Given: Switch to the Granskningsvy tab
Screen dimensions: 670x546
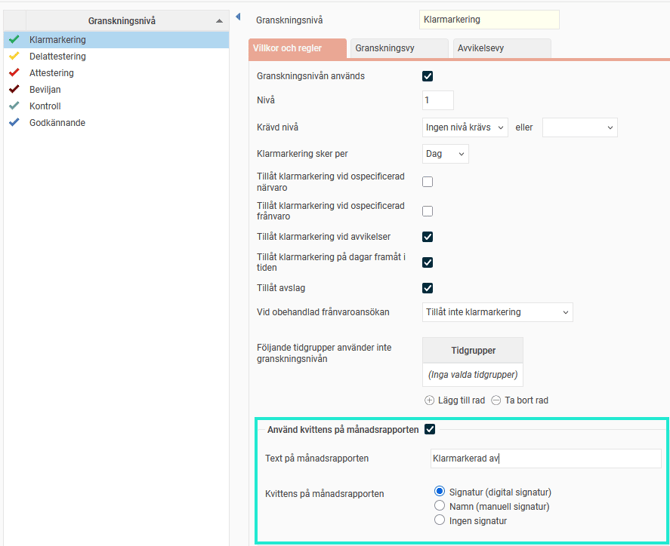Looking at the screenshot, I should [400, 48].
